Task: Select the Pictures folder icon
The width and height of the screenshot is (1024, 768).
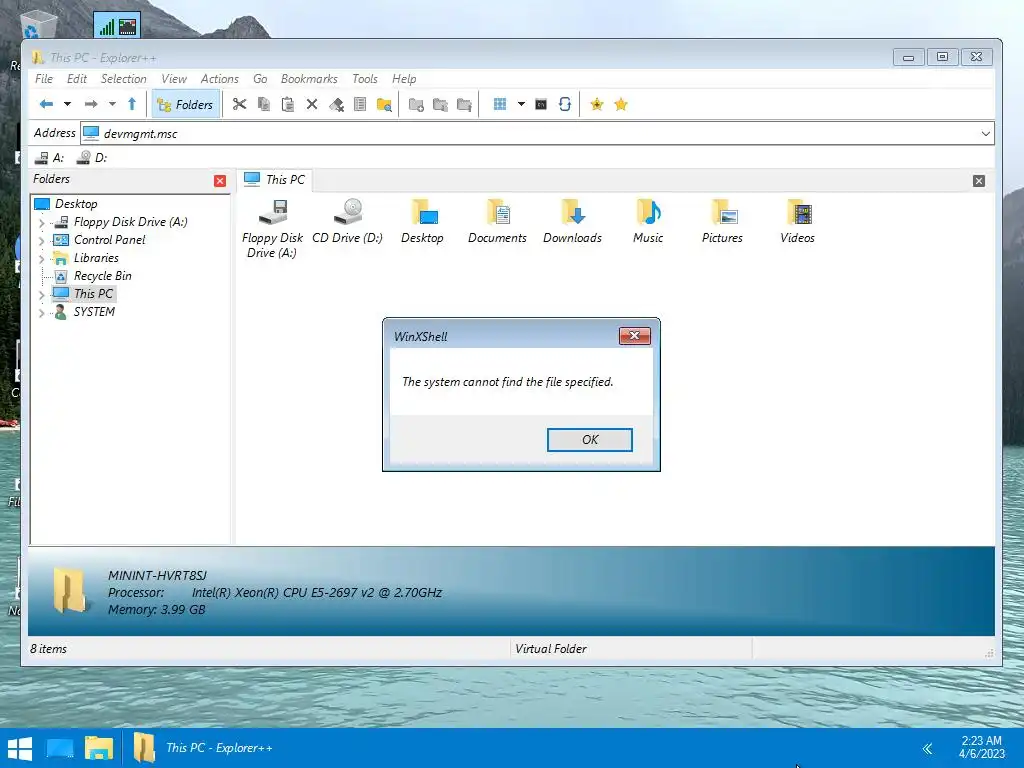Action: pyautogui.click(x=722, y=221)
